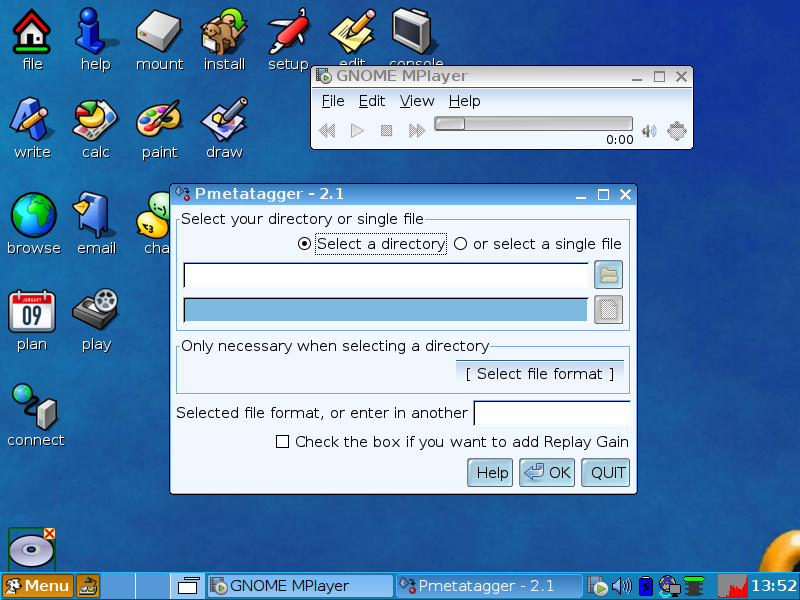Confirm with the OK button
The image size is (800, 600).
547,472
